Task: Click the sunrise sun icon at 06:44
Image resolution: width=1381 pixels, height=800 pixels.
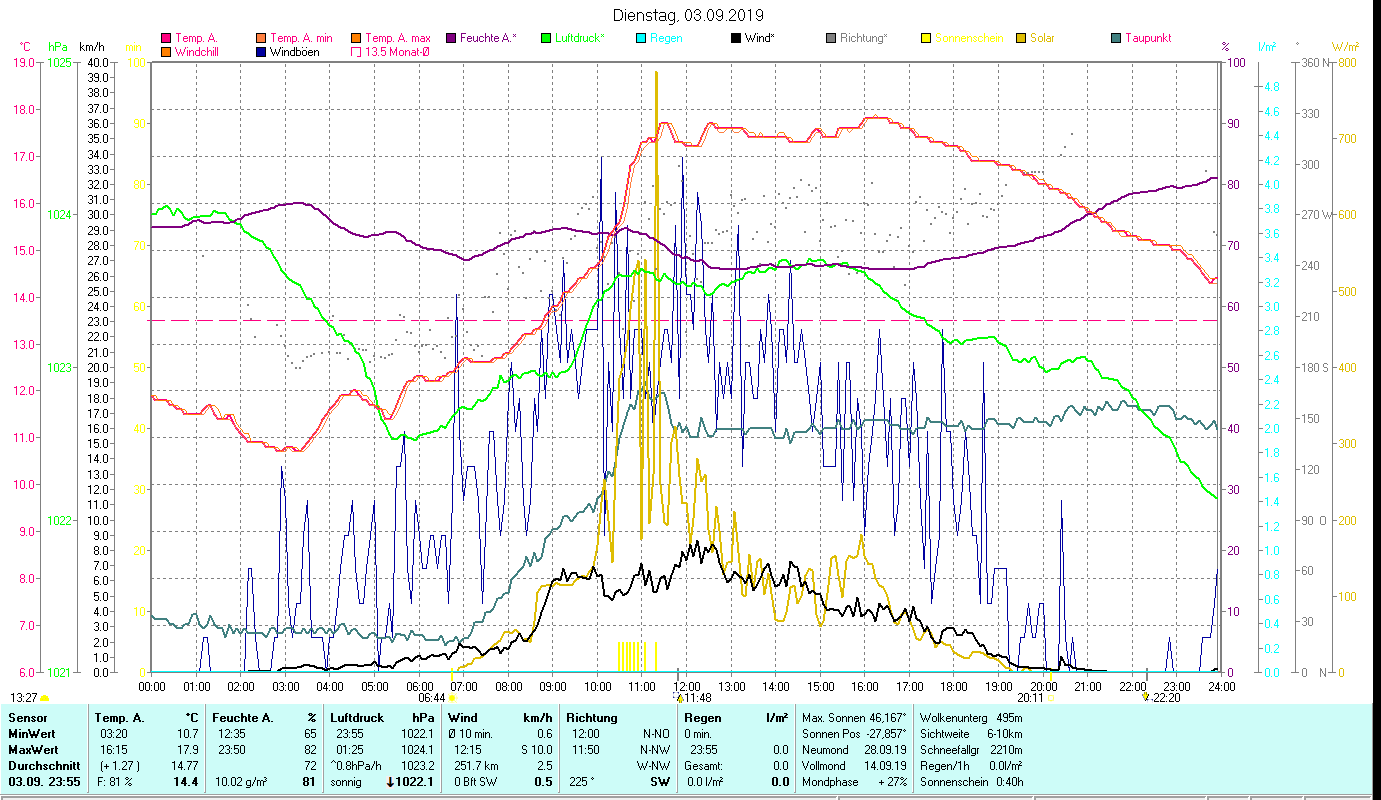Action: [452, 699]
